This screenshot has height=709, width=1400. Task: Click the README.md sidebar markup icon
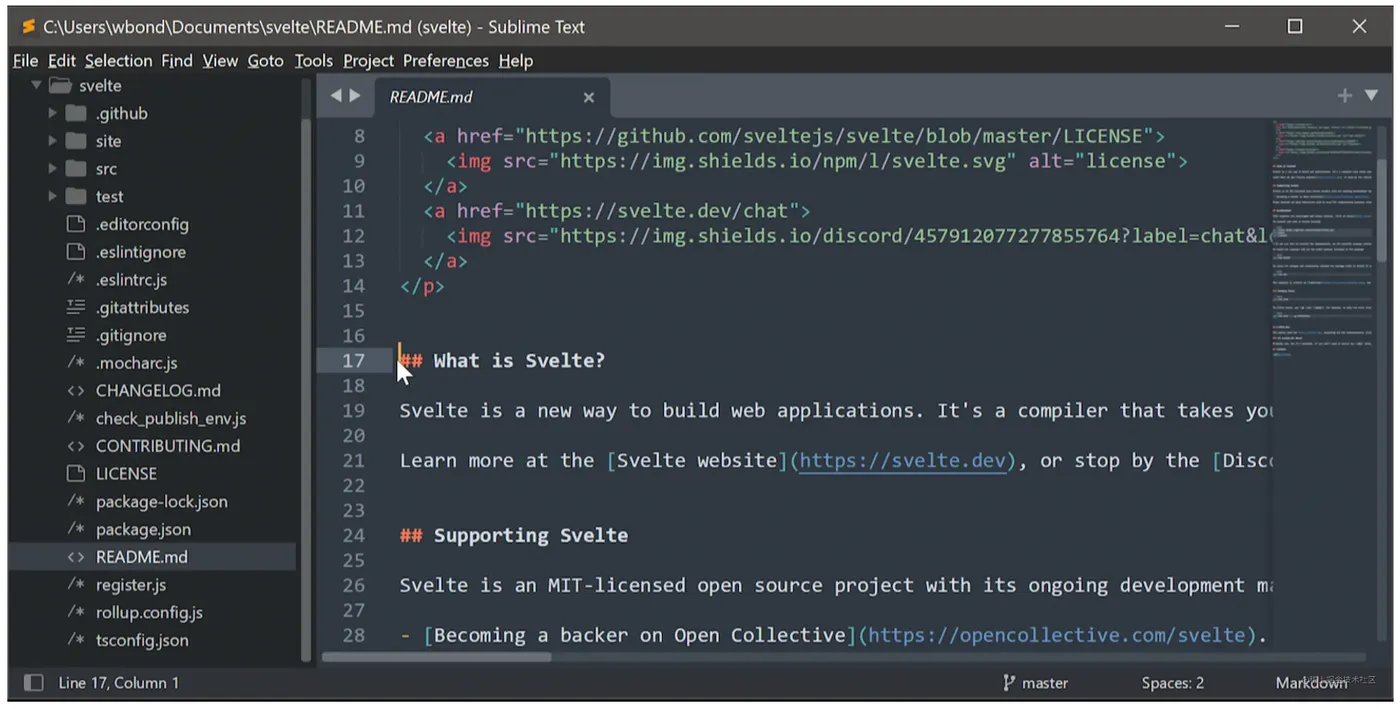click(x=75, y=557)
